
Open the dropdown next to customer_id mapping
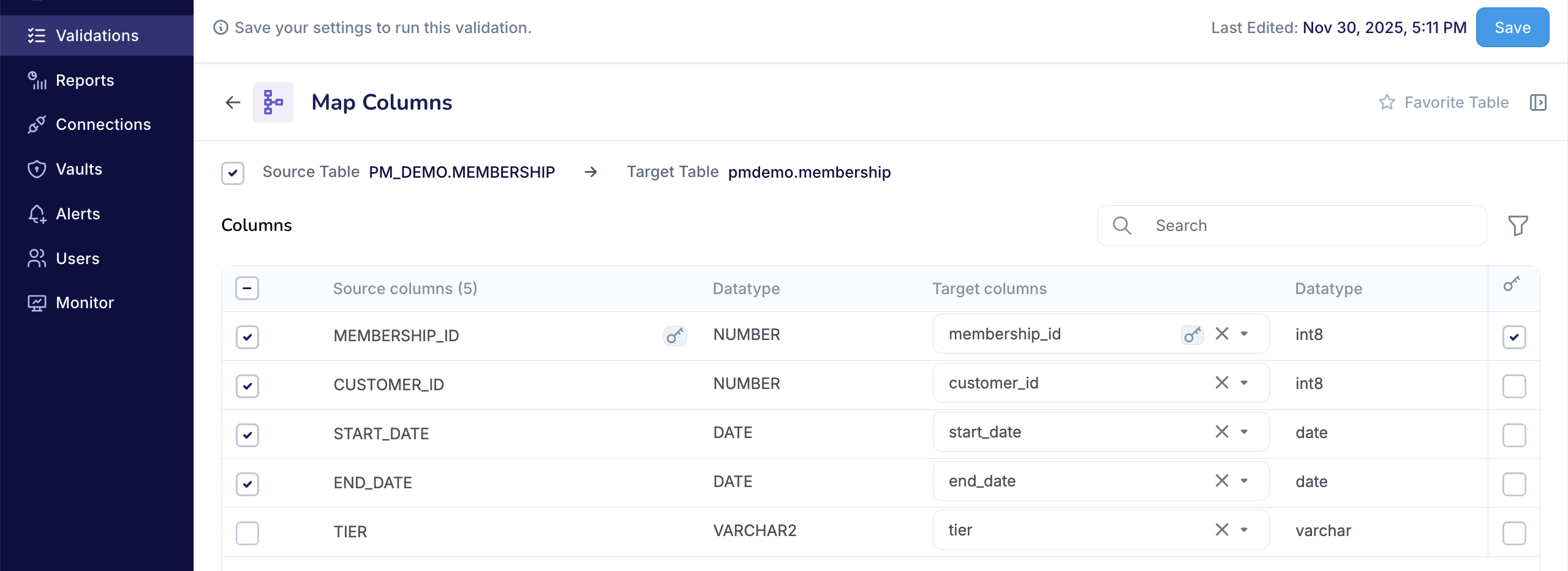[1244, 382]
